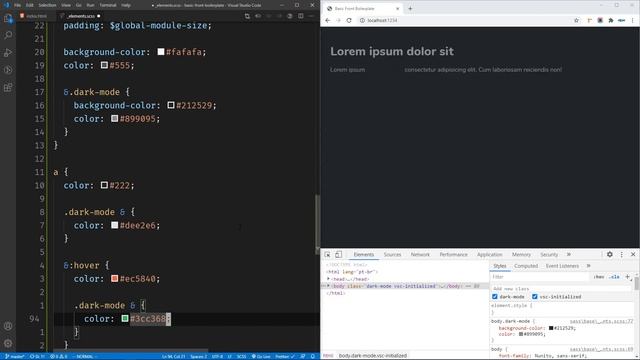The image size is (640, 360).
Task: Open DevTools Settings gear
Action: click(610, 254)
